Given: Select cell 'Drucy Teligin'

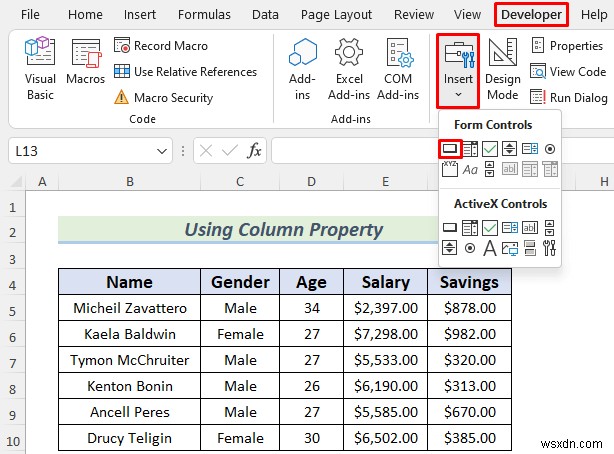Looking at the screenshot, I should point(129,438).
